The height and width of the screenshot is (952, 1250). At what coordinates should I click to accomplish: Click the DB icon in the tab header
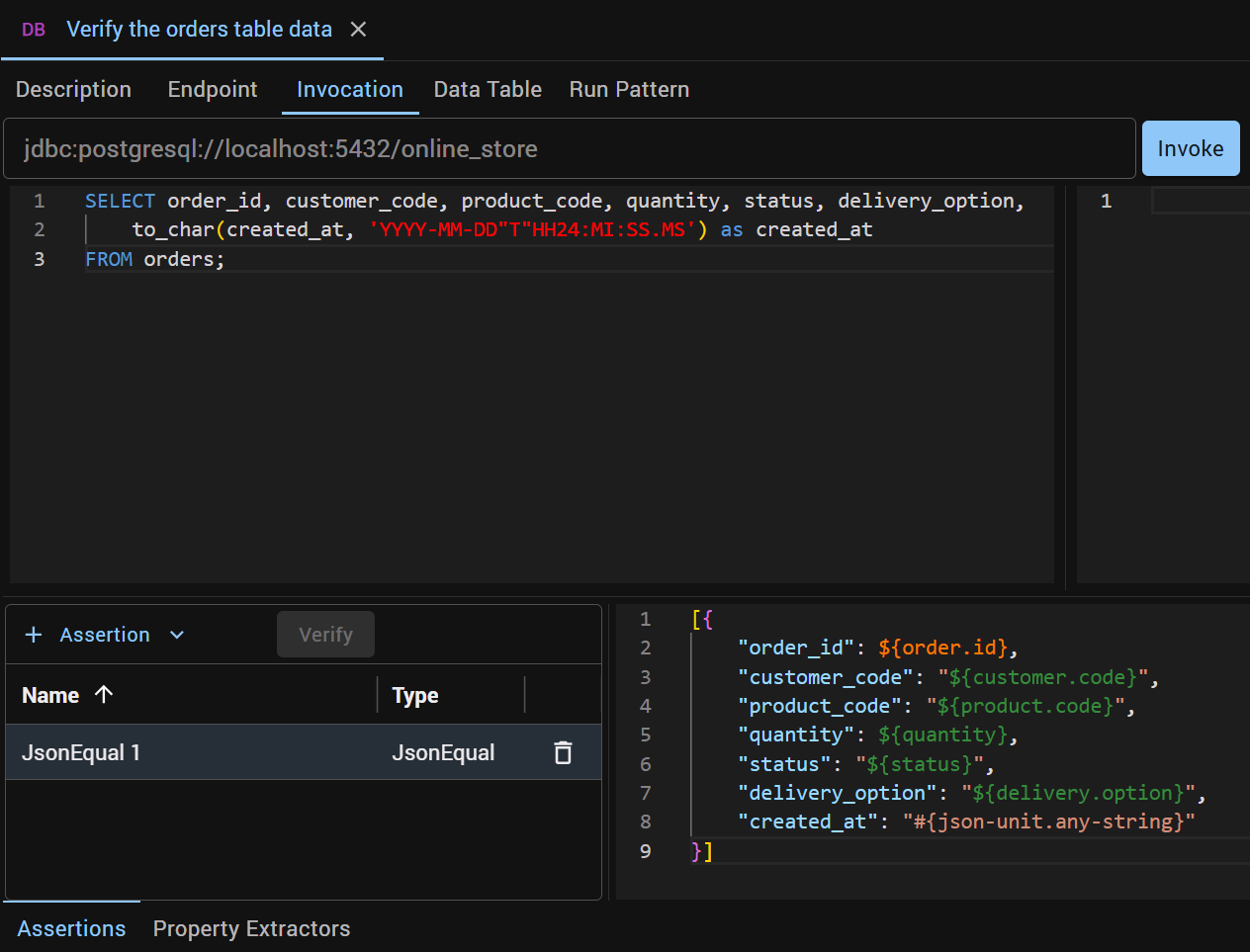(x=34, y=30)
